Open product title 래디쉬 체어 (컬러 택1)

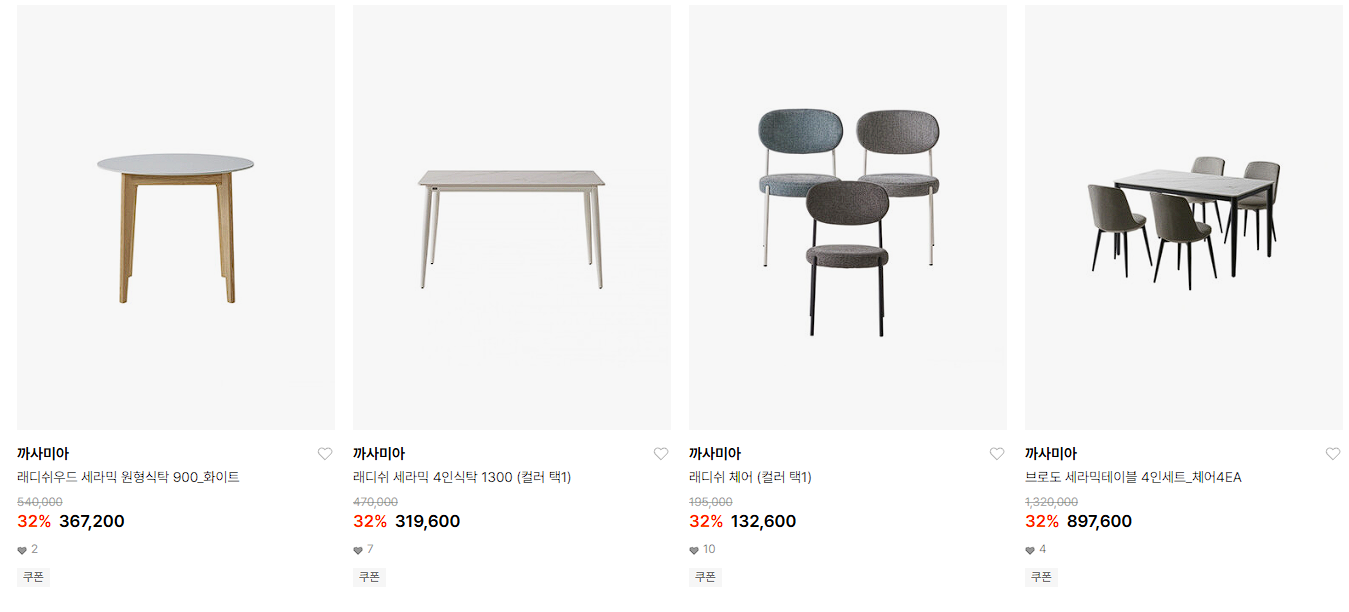(x=750, y=478)
